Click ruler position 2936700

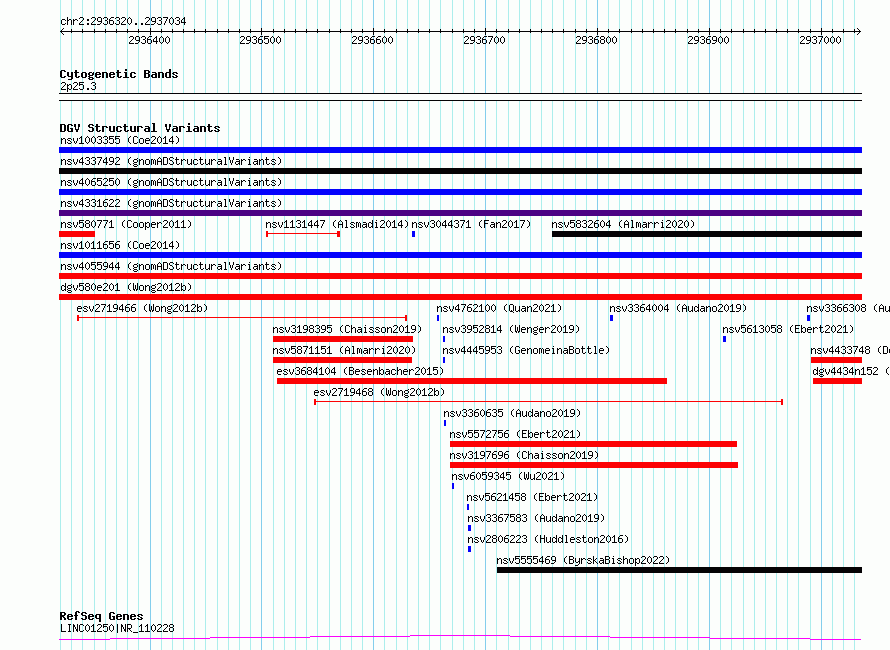[x=484, y=40]
